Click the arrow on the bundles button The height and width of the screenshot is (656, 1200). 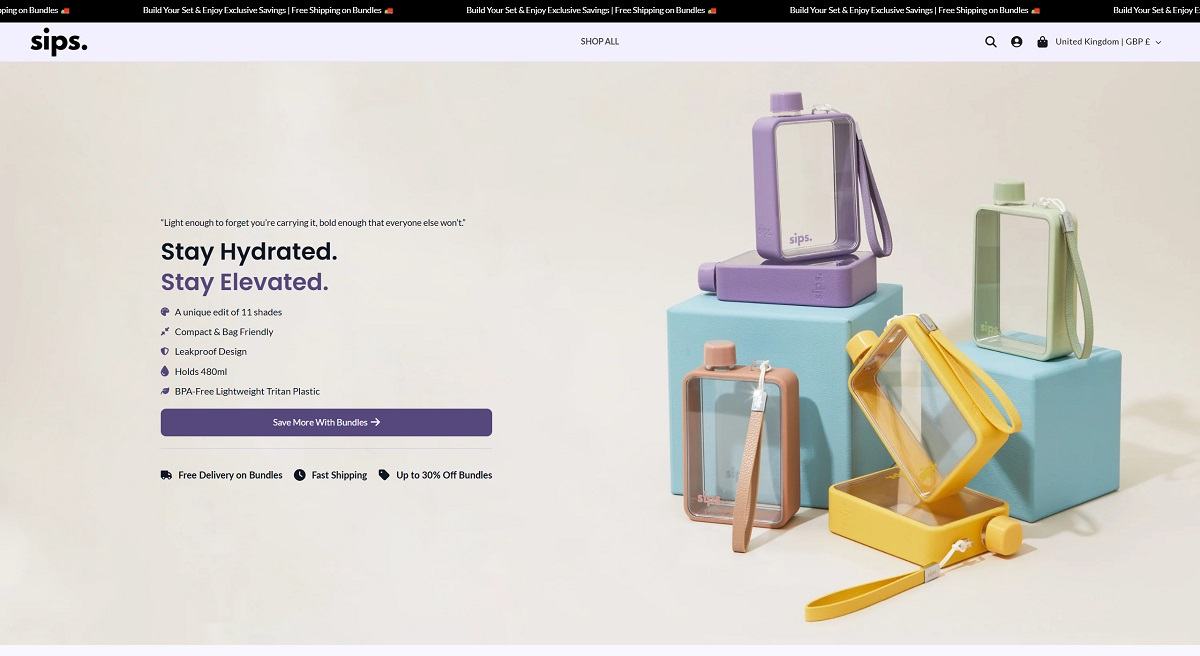pos(376,422)
